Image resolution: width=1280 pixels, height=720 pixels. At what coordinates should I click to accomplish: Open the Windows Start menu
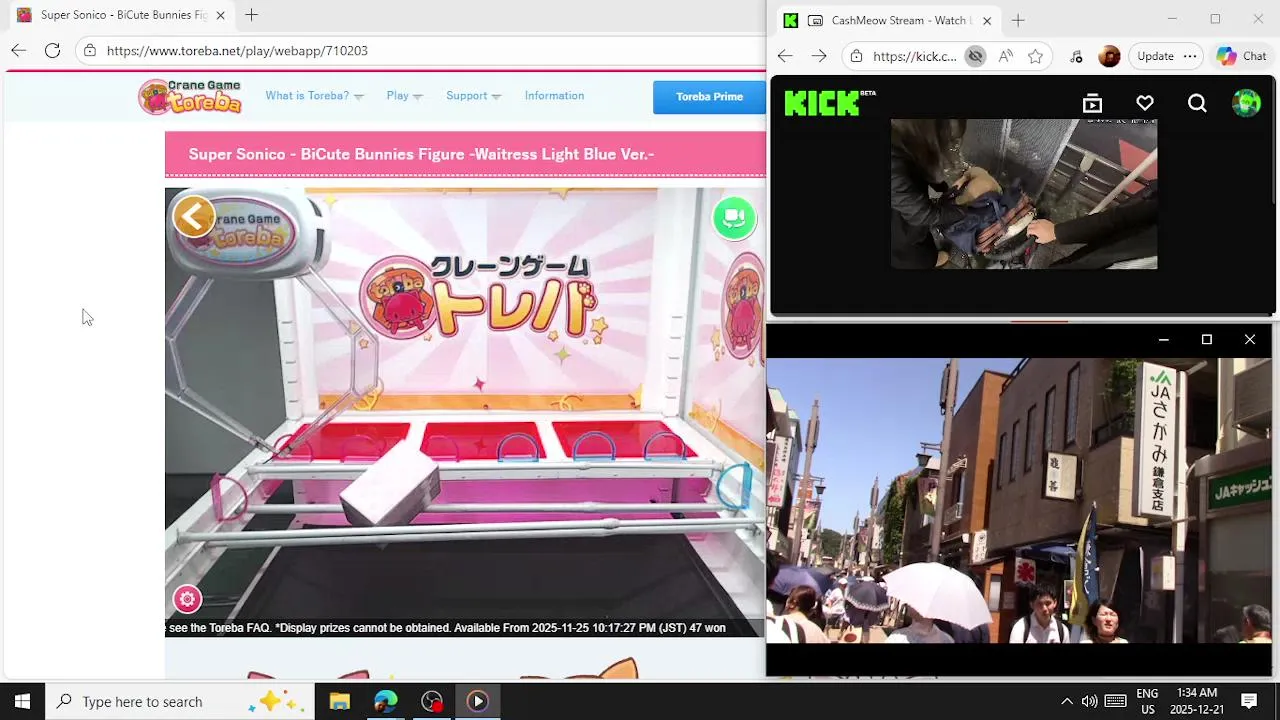[x=22, y=701]
